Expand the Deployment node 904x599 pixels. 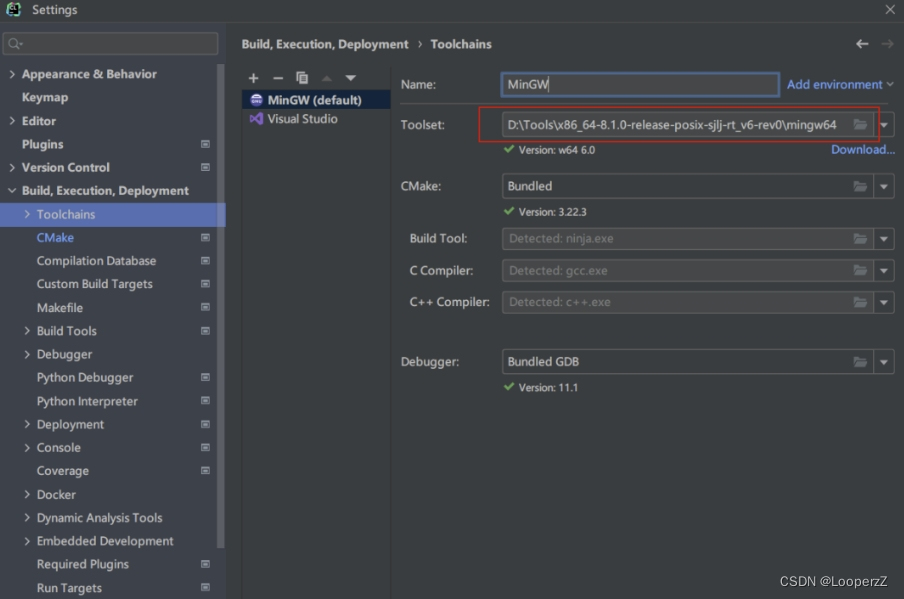tap(27, 424)
